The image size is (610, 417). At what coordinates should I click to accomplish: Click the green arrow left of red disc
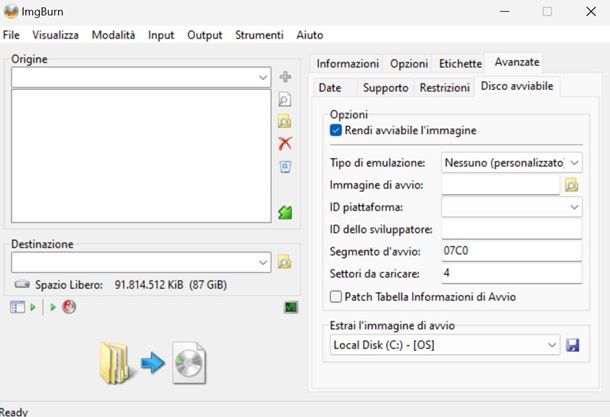coord(53,307)
